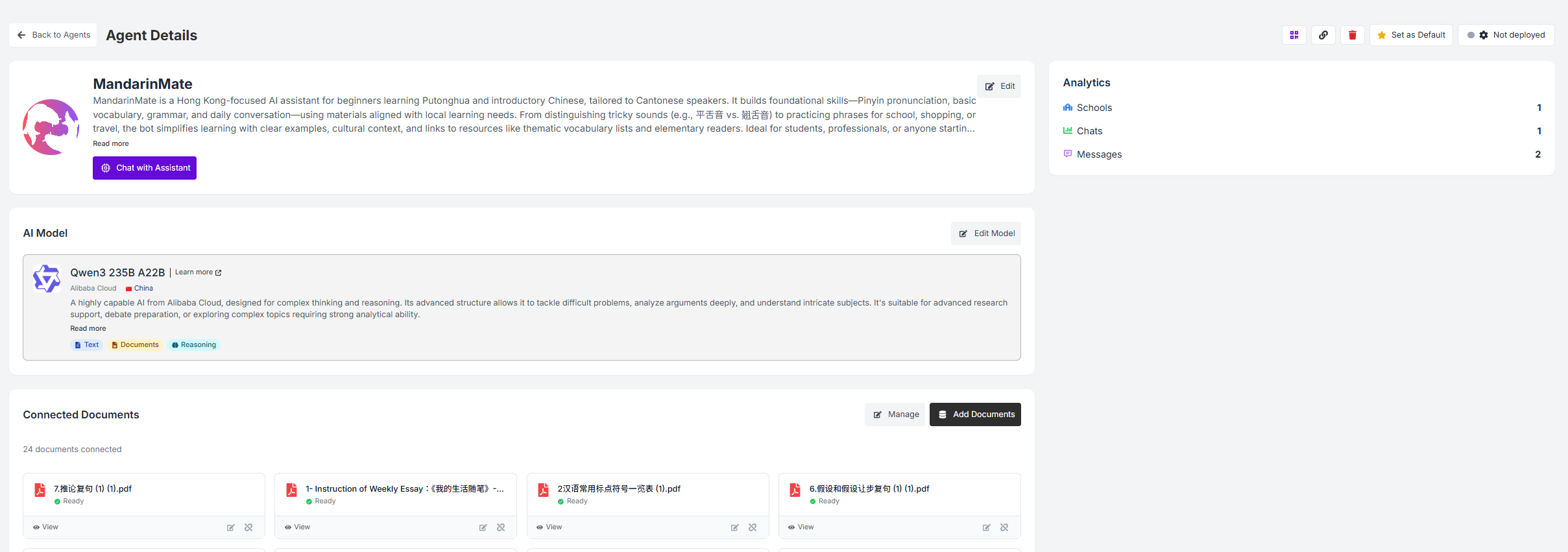Open the Manage documents options
Screen dimensions: 1568x552
point(895,414)
